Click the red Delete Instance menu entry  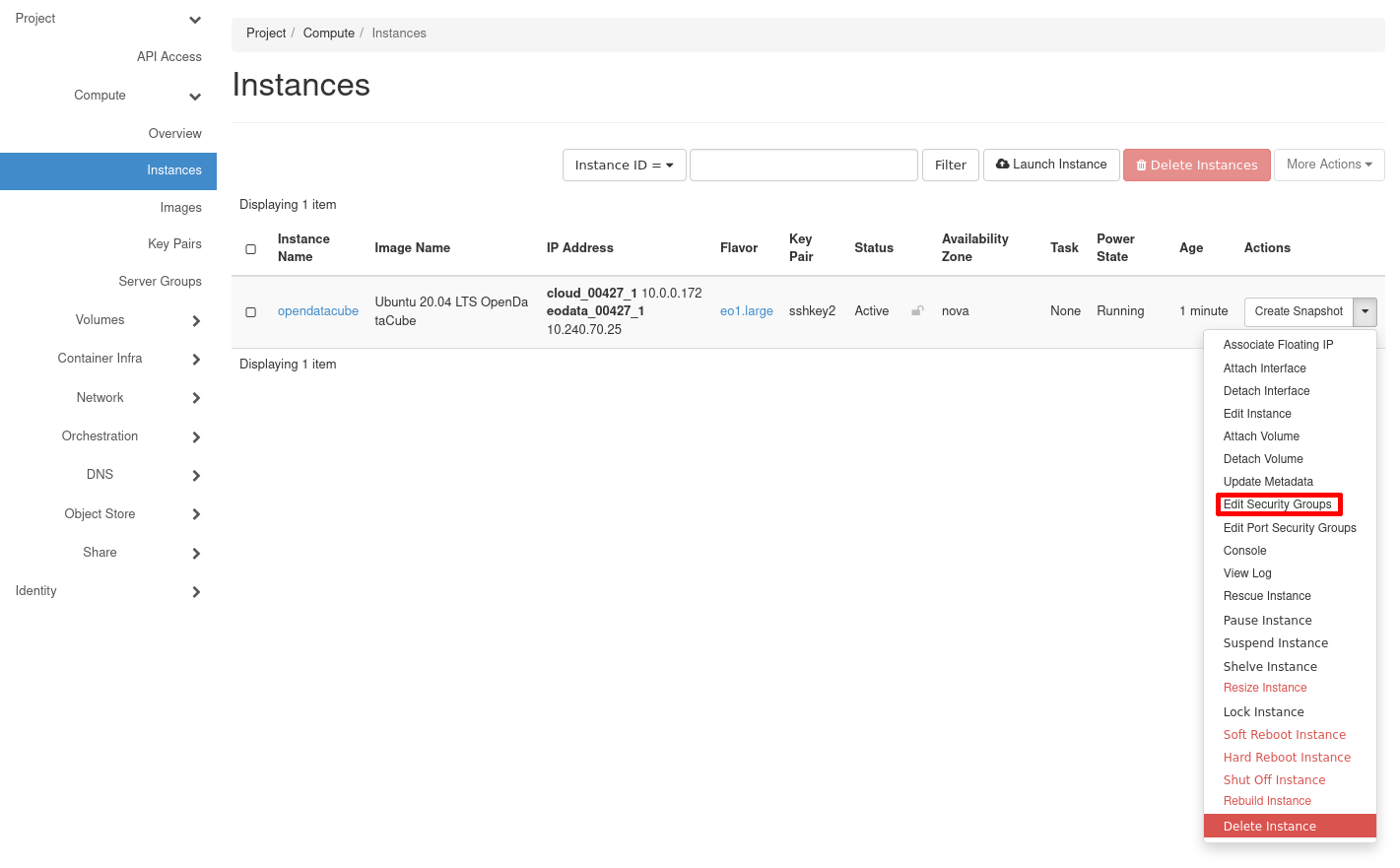(x=1290, y=827)
